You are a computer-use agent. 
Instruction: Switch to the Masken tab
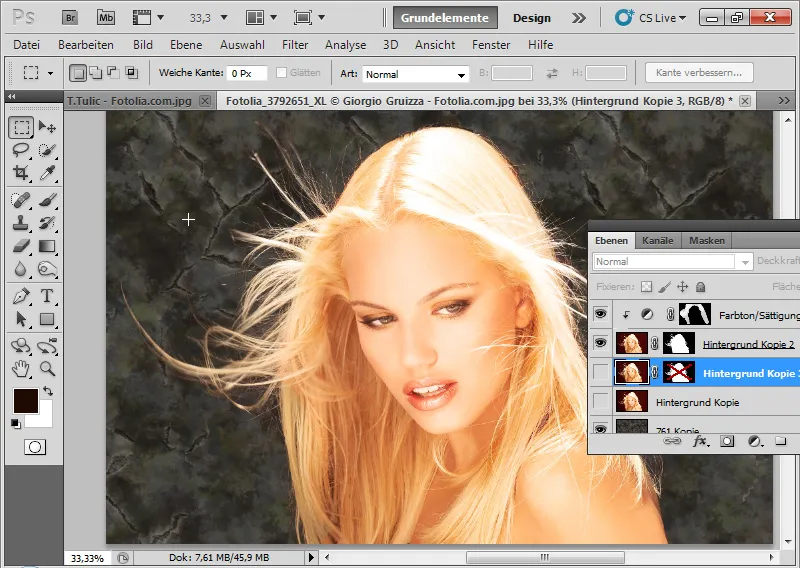(707, 240)
